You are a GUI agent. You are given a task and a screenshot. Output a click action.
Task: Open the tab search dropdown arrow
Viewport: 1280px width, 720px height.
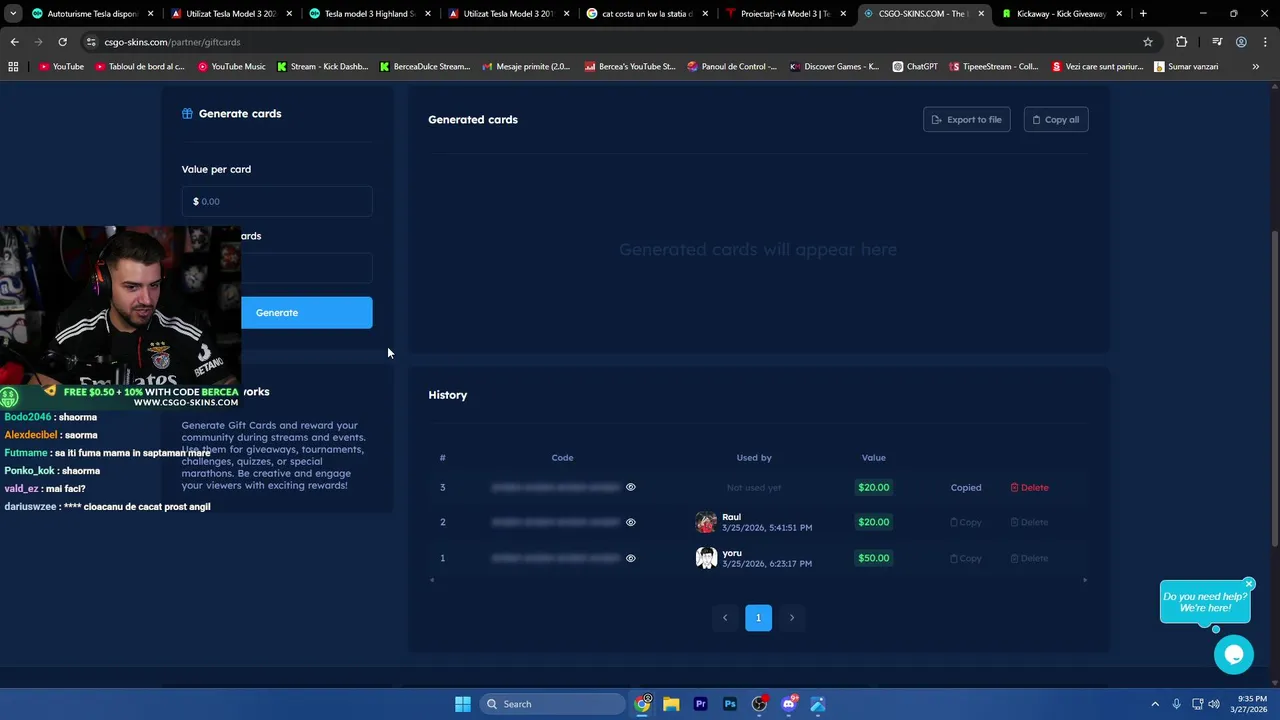coord(13,14)
